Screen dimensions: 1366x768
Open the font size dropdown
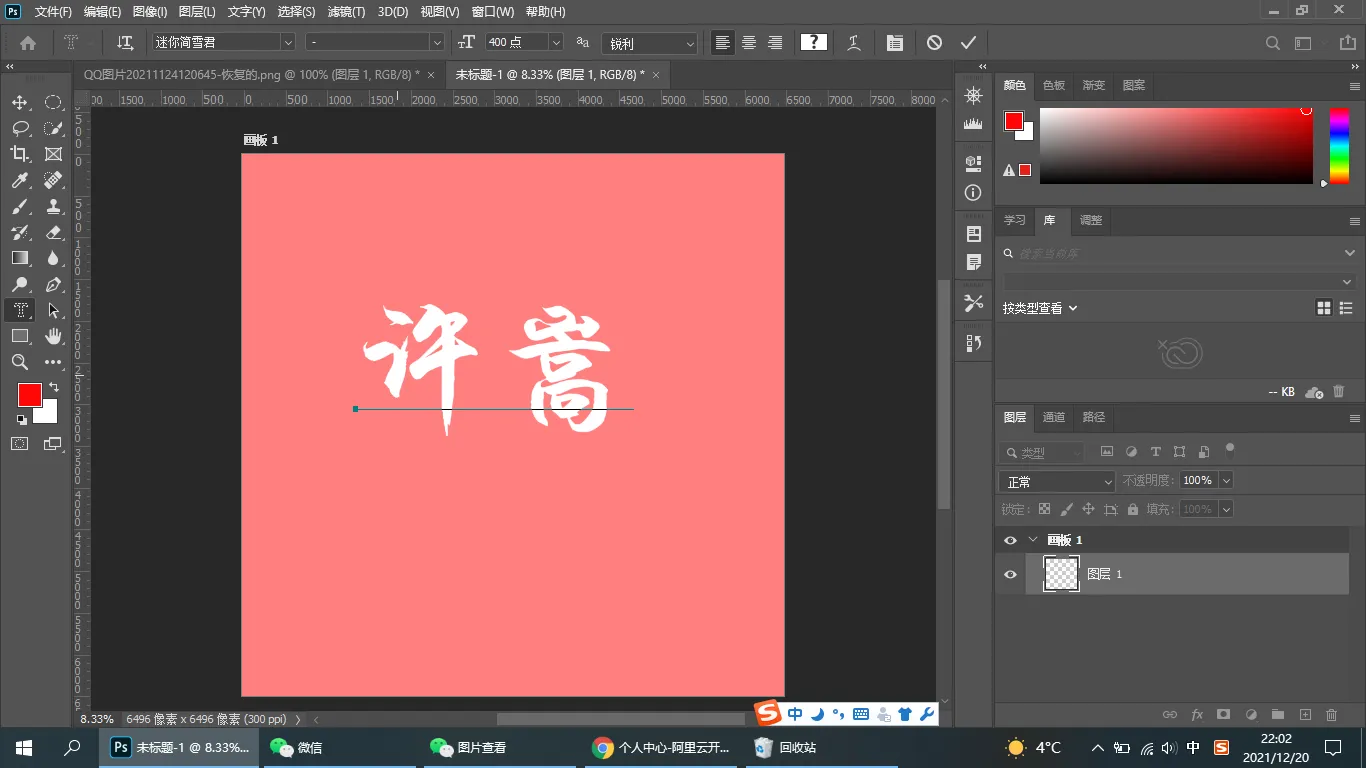556,43
